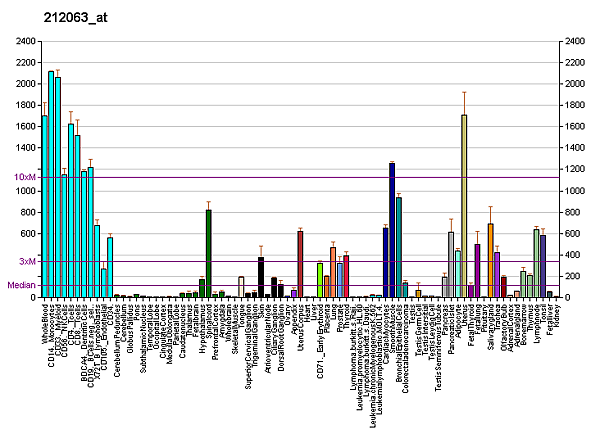Select the tall dark navy blue bar
Screen dimensions: 600x434
392,230
